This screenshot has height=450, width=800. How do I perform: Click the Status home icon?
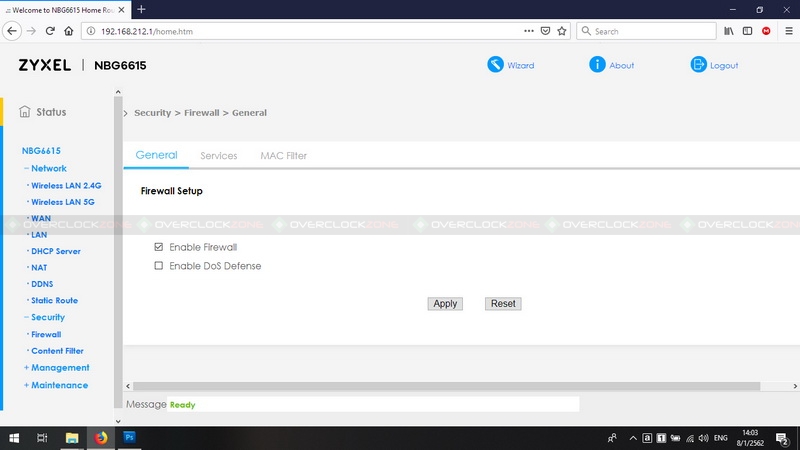pos(24,111)
